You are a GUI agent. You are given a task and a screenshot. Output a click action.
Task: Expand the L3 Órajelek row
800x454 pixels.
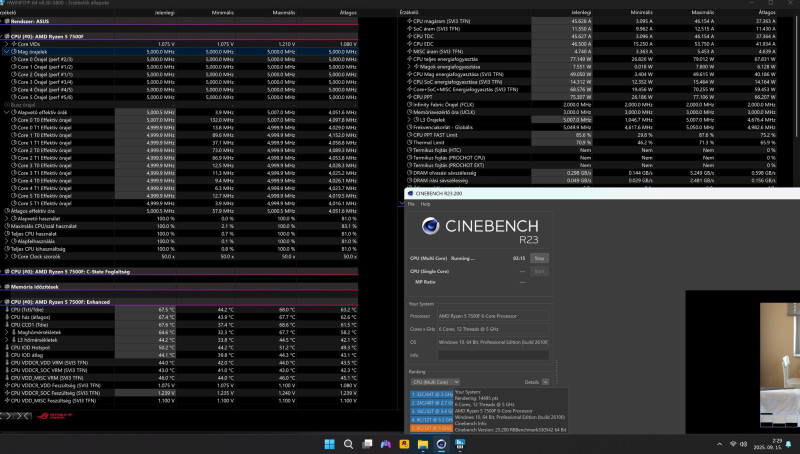pos(409,119)
